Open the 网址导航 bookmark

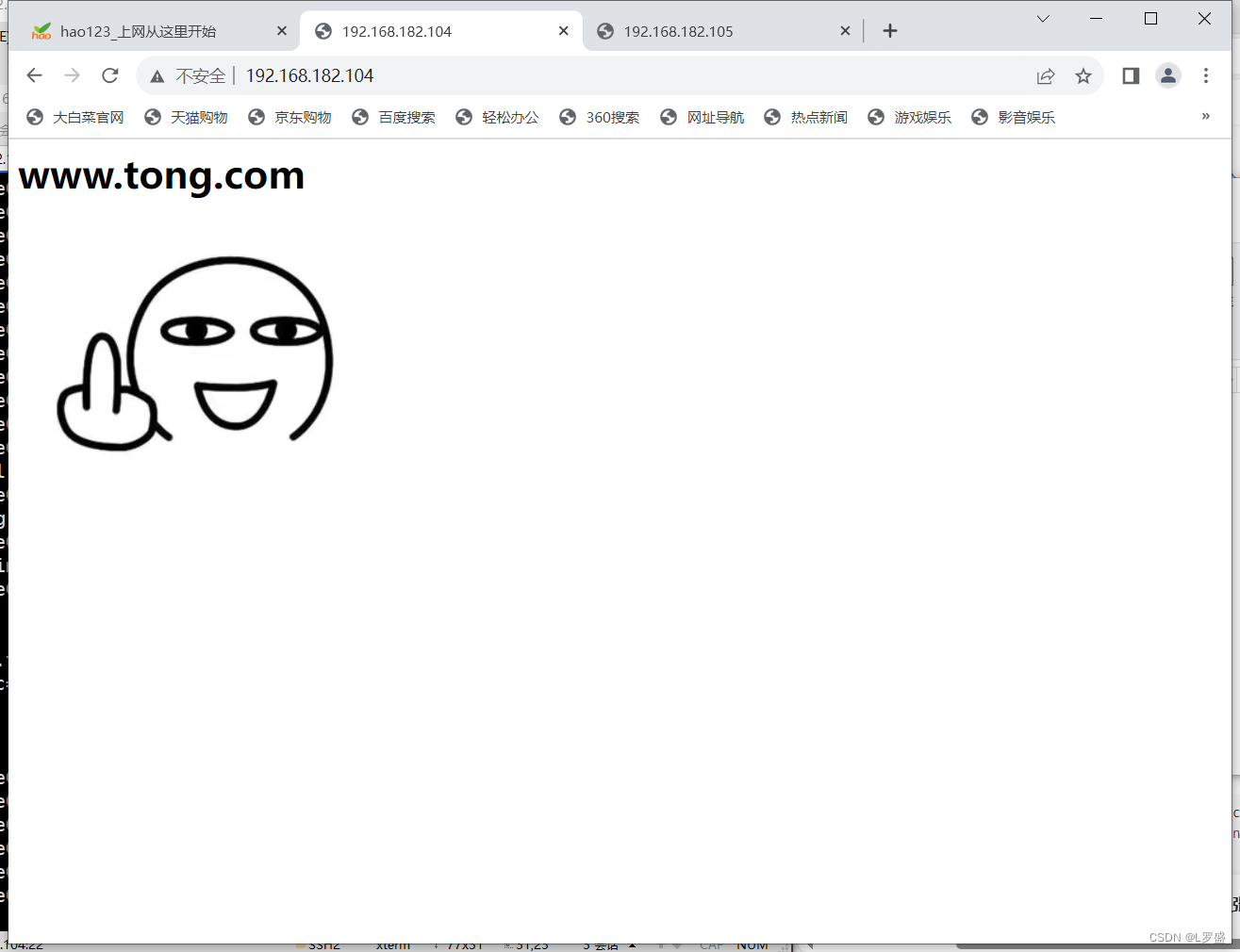(x=703, y=117)
